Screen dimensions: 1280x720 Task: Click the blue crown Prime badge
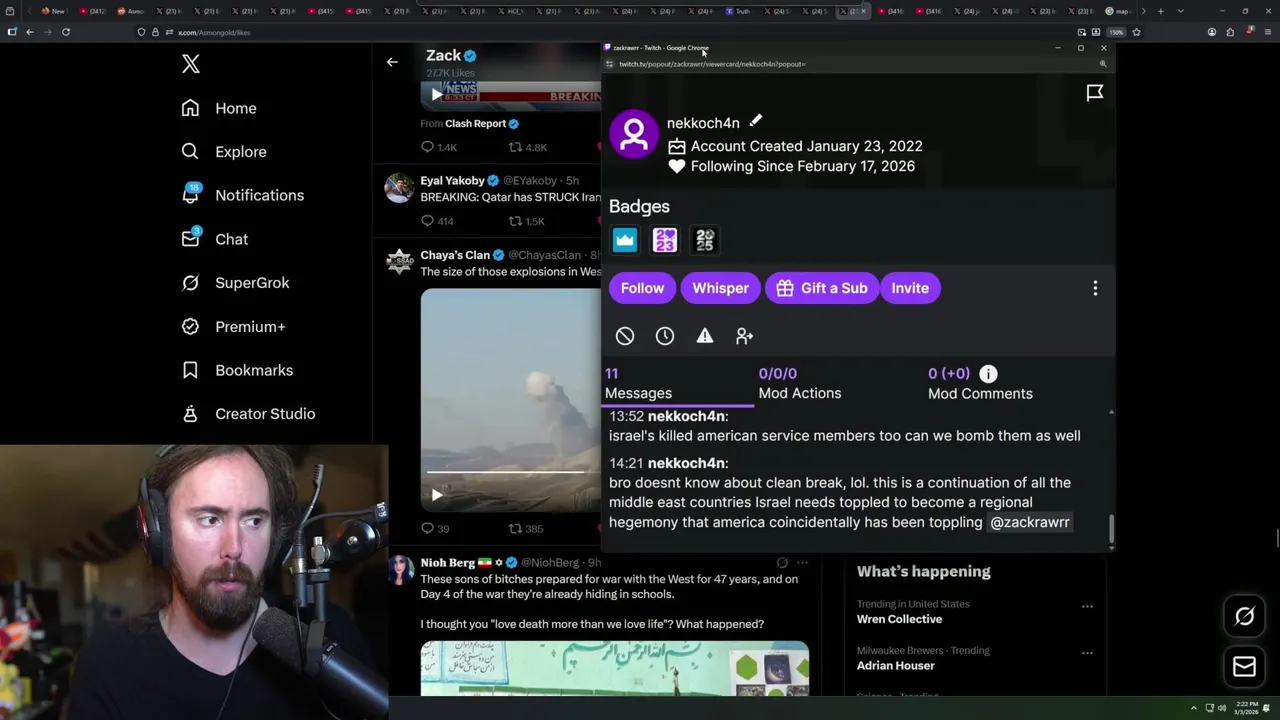click(625, 240)
